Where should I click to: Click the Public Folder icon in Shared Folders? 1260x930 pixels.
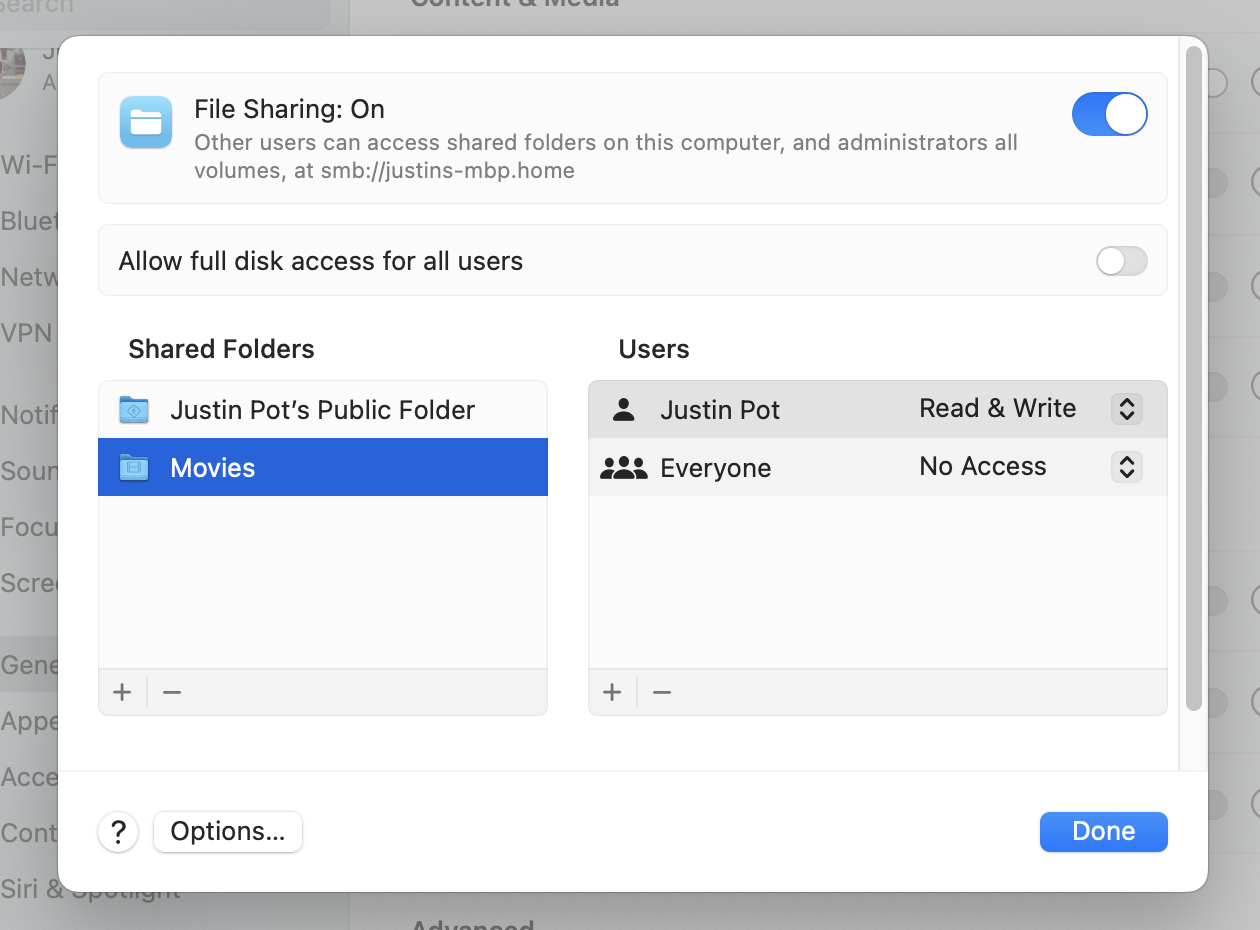point(134,410)
